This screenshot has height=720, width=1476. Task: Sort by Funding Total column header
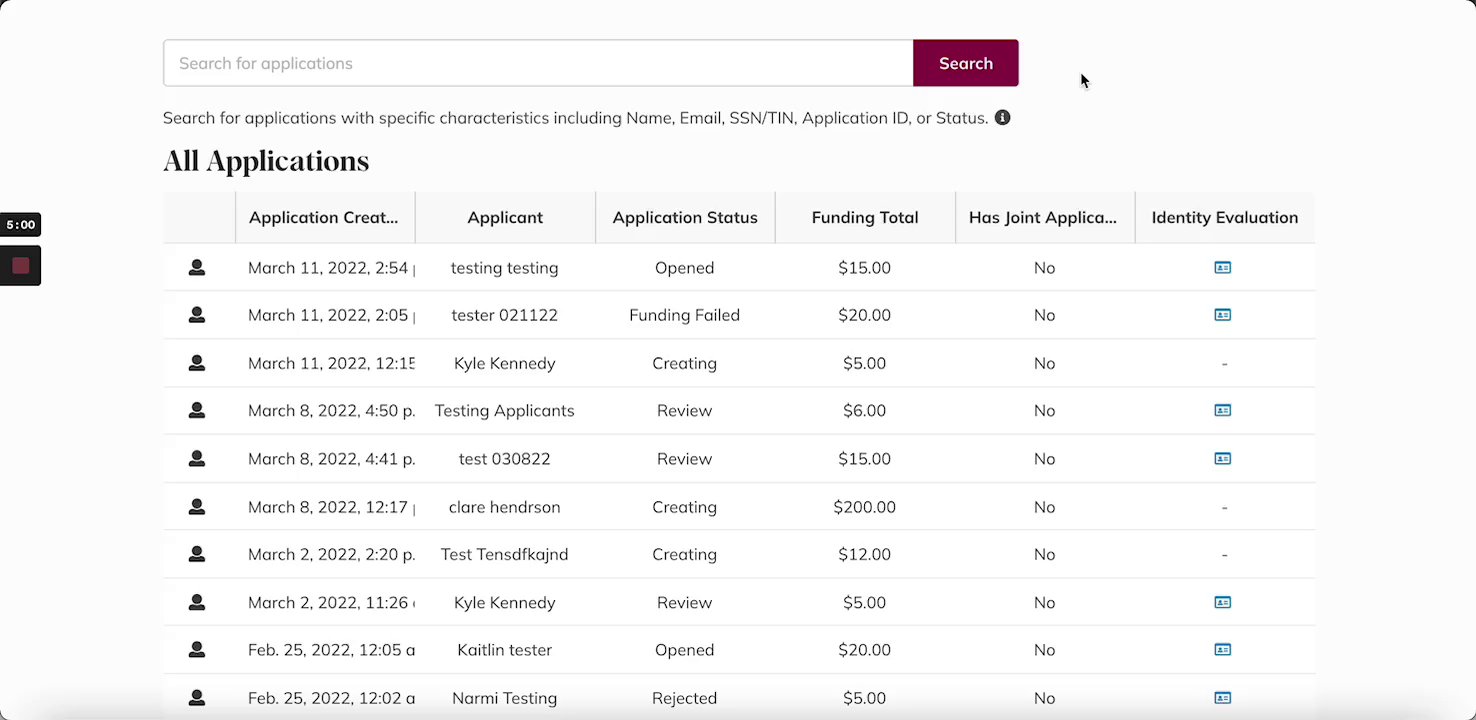pos(865,218)
